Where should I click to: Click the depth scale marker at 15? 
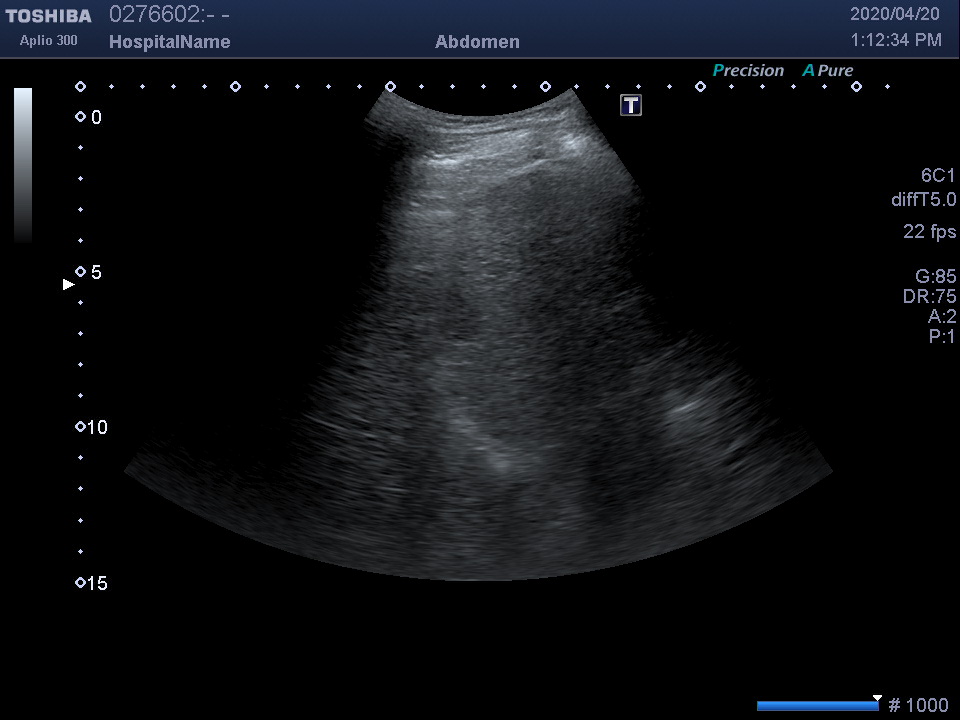[x=81, y=583]
